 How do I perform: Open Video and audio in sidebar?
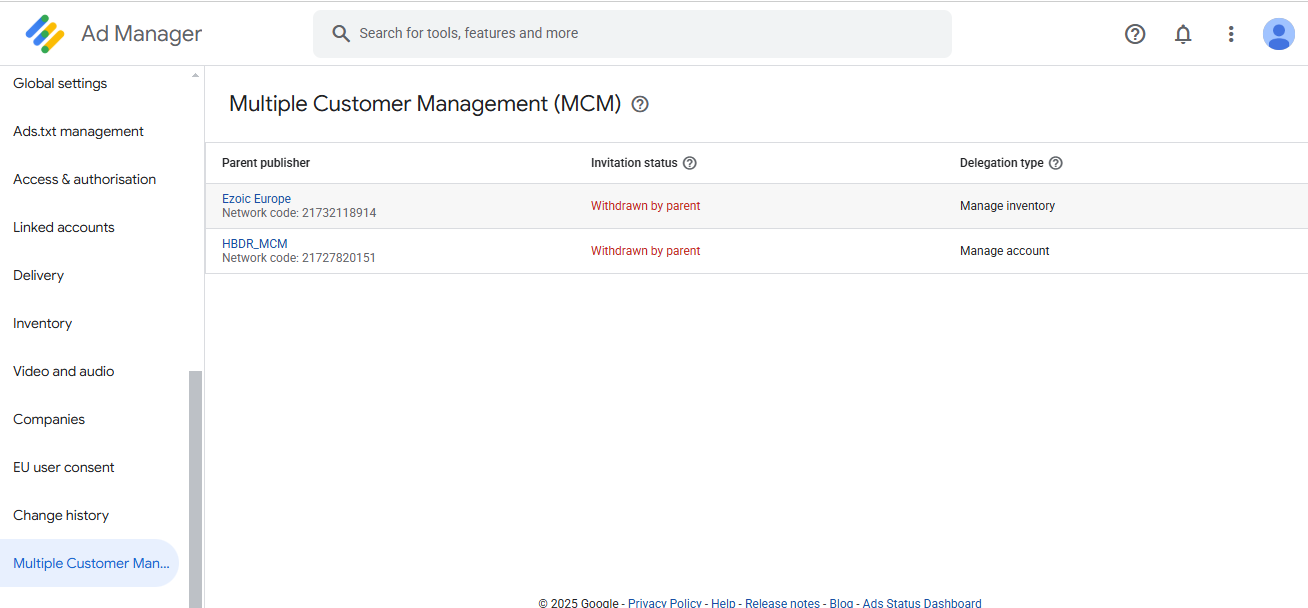63,371
